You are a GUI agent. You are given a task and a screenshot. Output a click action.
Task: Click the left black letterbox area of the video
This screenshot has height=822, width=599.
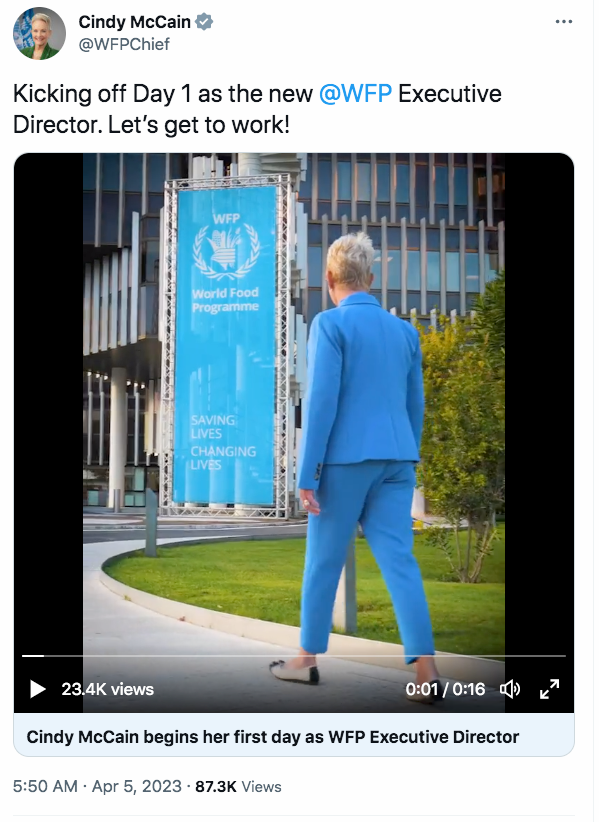tap(48, 398)
